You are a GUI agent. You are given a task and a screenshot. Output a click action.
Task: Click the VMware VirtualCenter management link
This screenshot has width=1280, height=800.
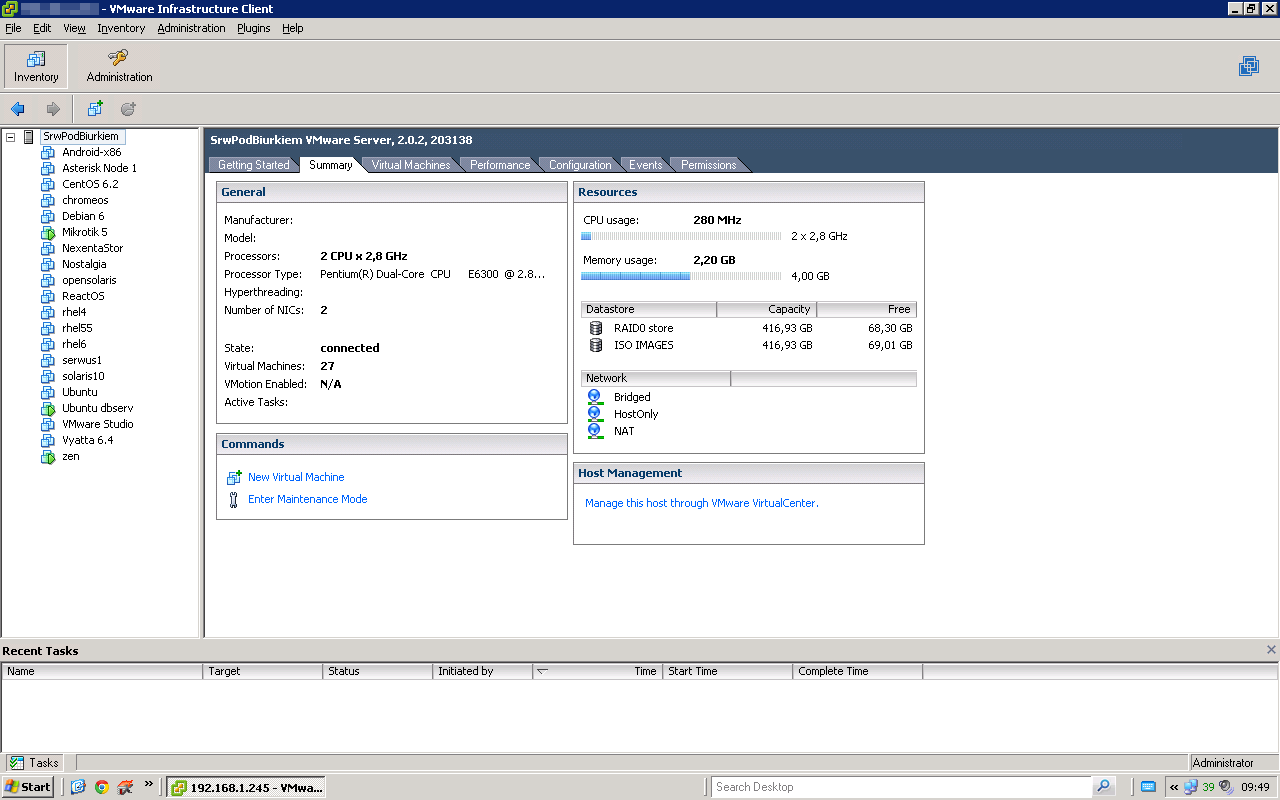[x=701, y=504]
